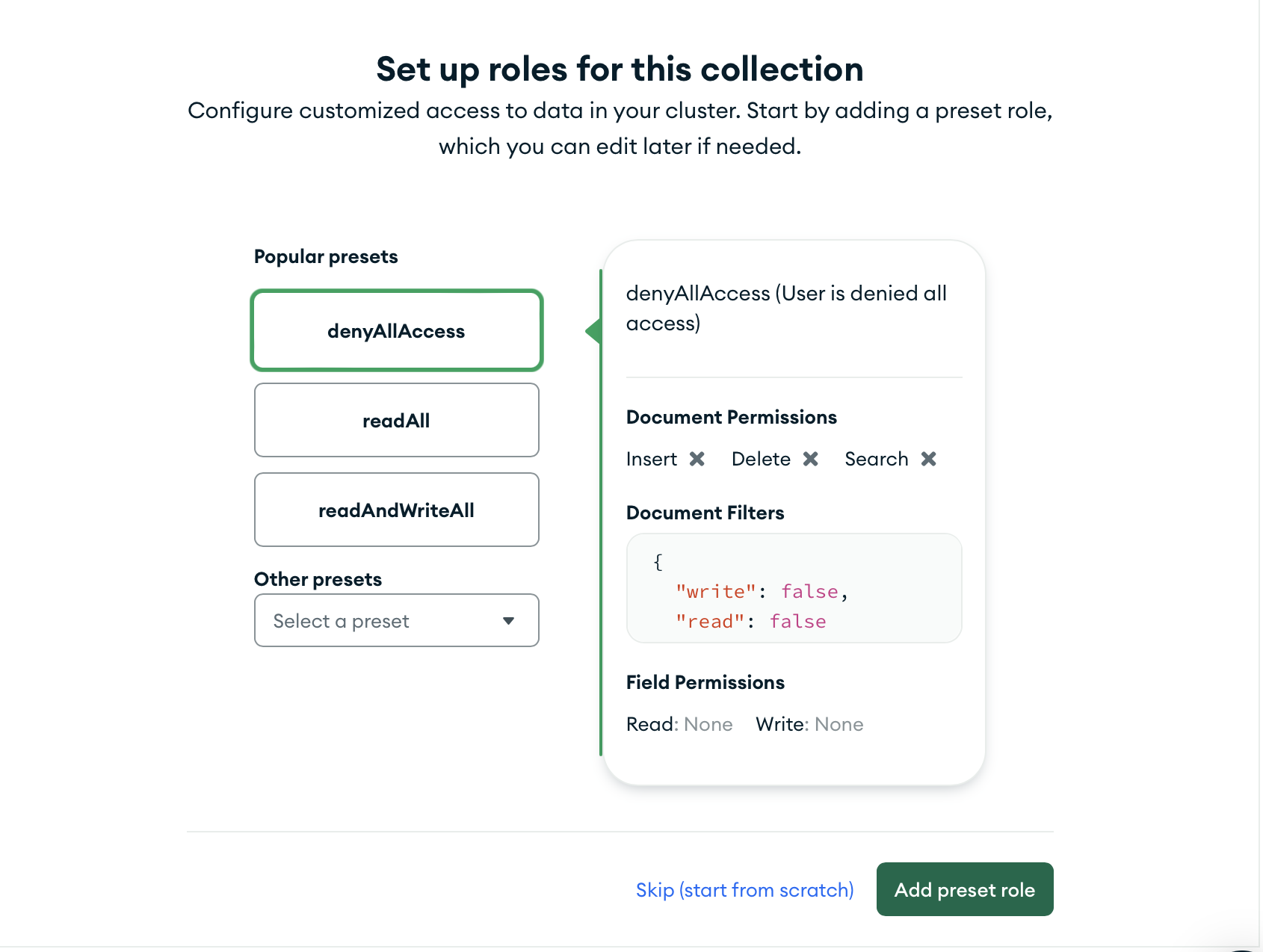This screenshot has width=1263, height=952.
Task: Click Skip (start from scratch)
Action: click(744, 889)
